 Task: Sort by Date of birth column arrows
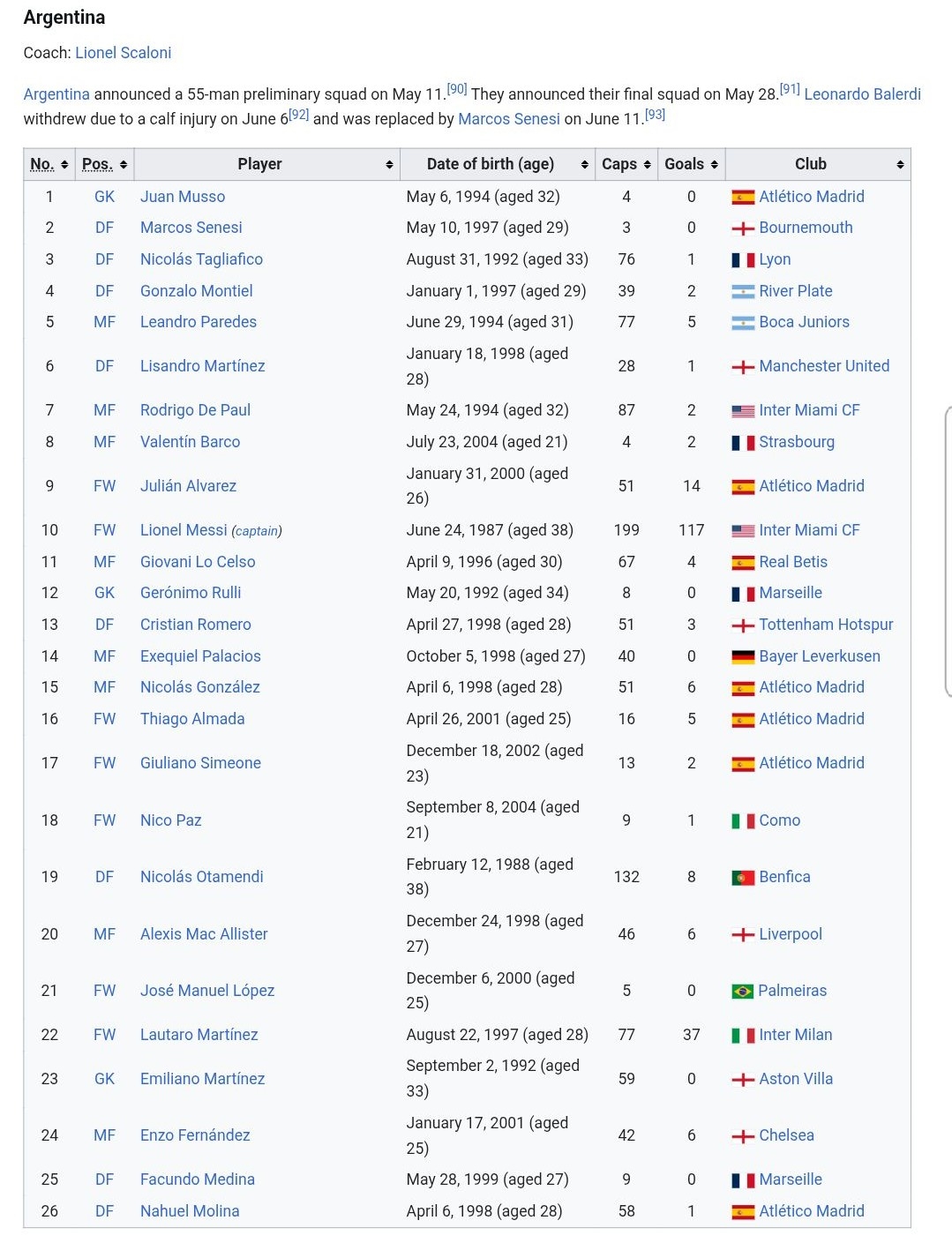point(584,165)
